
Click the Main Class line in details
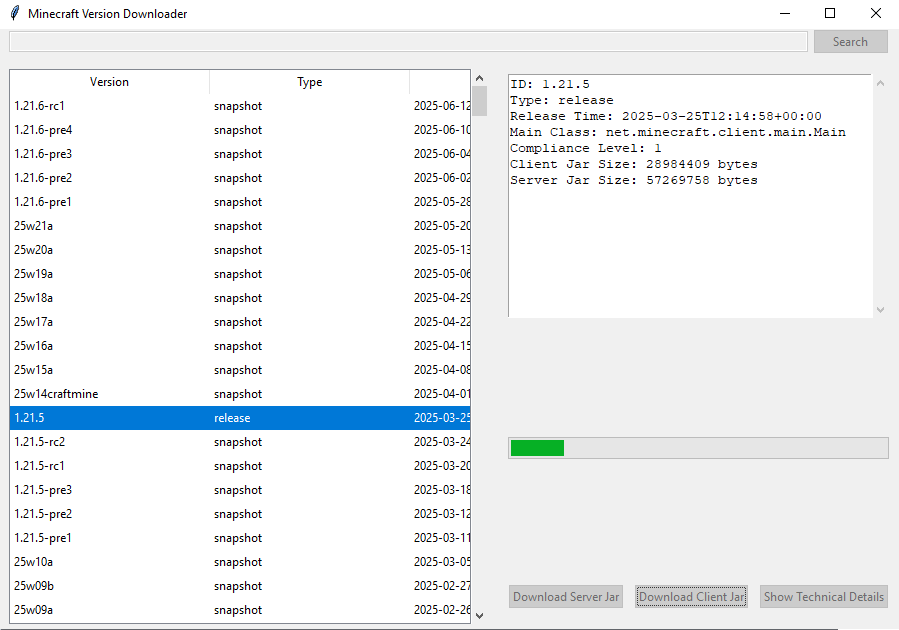(x=678, y=132)
